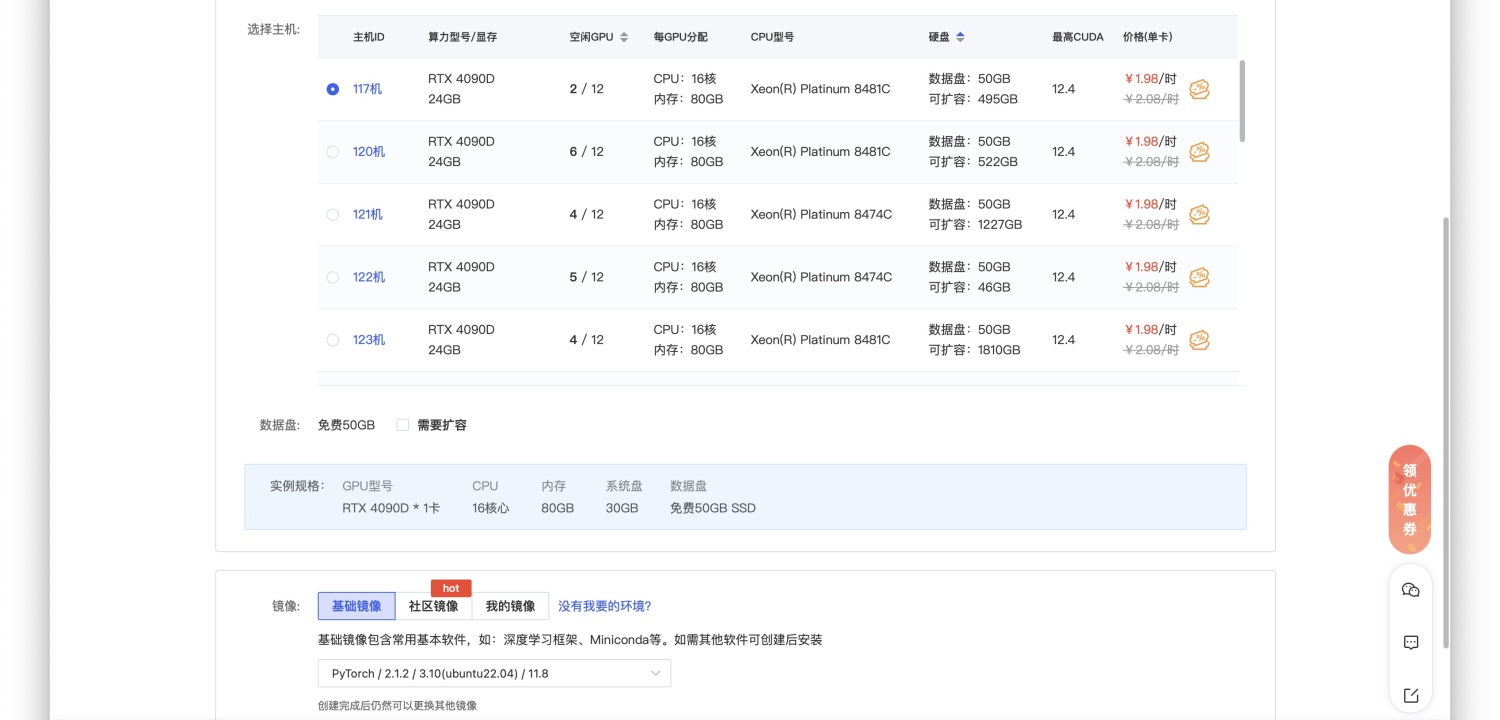Click the 领优惠券 floating button

[1410, 499]
